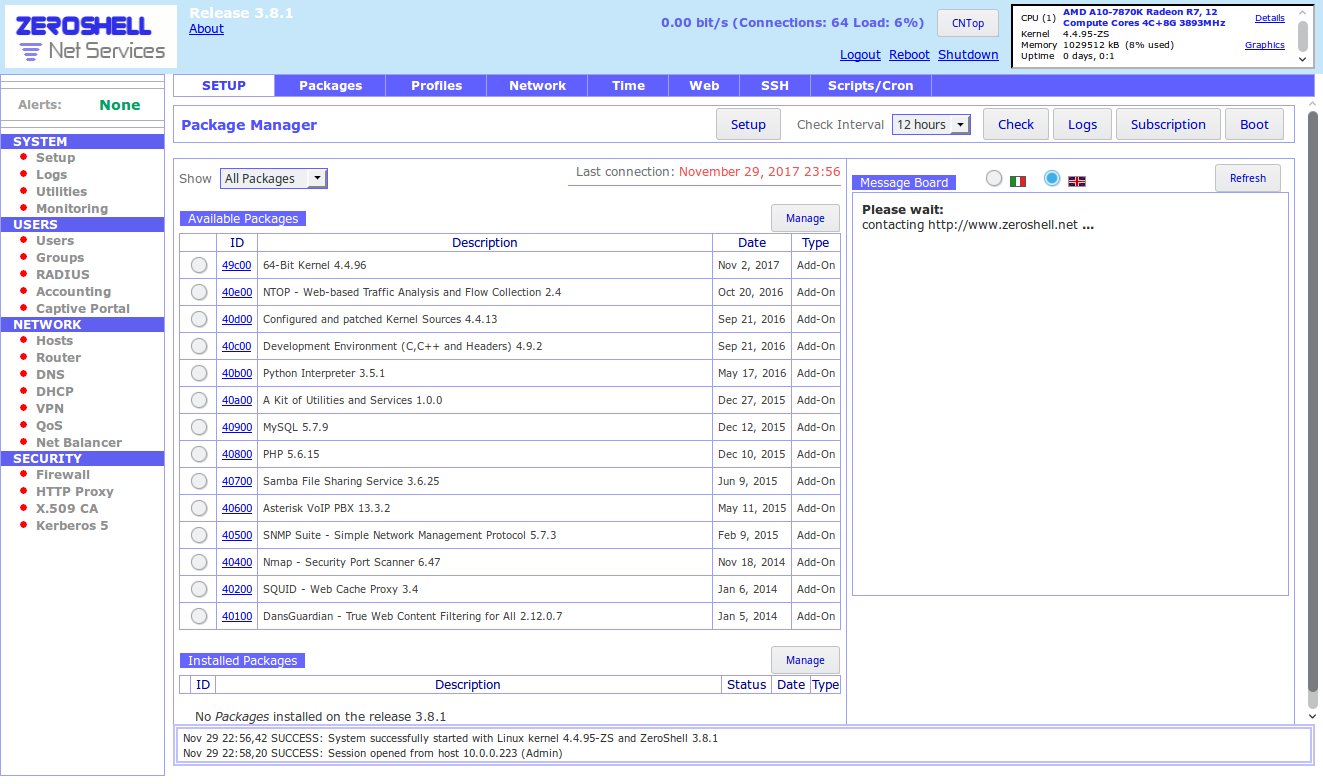Refresh the Message Board
The width and height of the screenshot is (1323, 784).
pyautogui.click(x=1247, y=178)
